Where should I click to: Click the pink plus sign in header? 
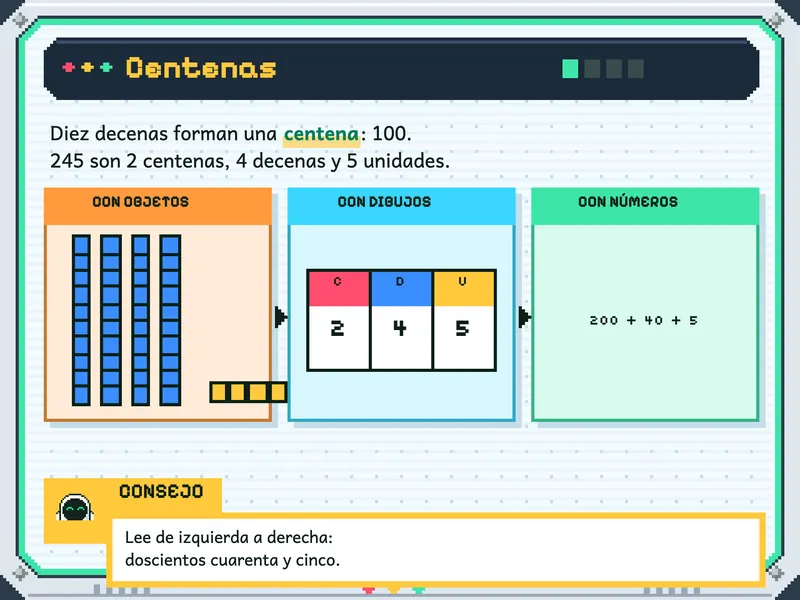(68, 67)
